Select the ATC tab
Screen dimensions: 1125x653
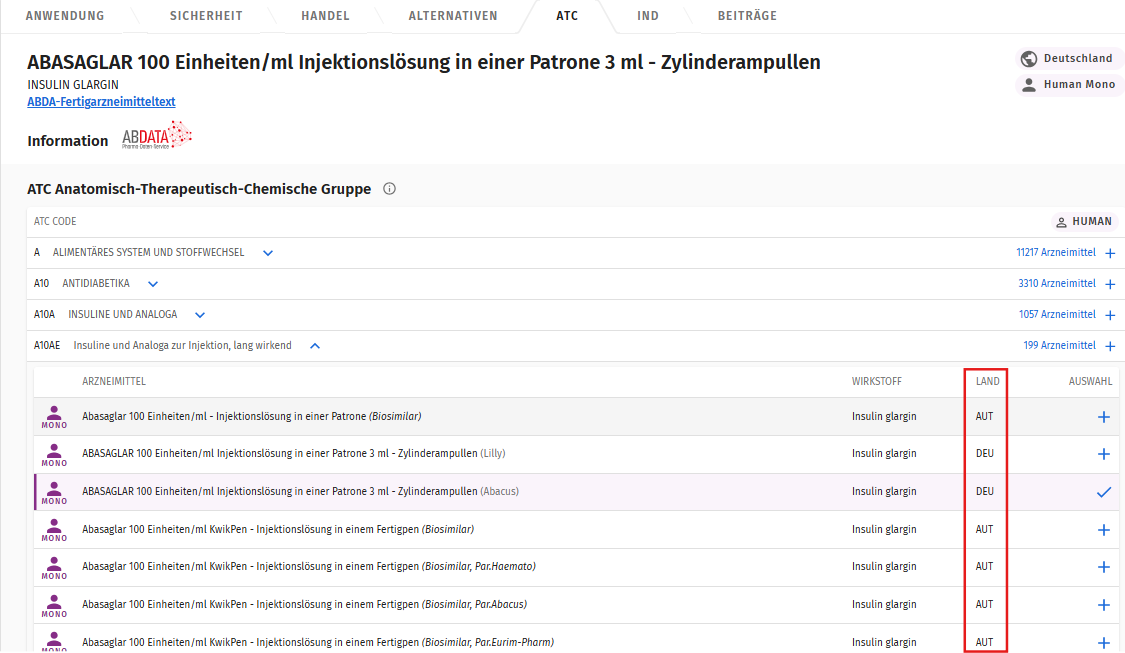tap(567, 16)
